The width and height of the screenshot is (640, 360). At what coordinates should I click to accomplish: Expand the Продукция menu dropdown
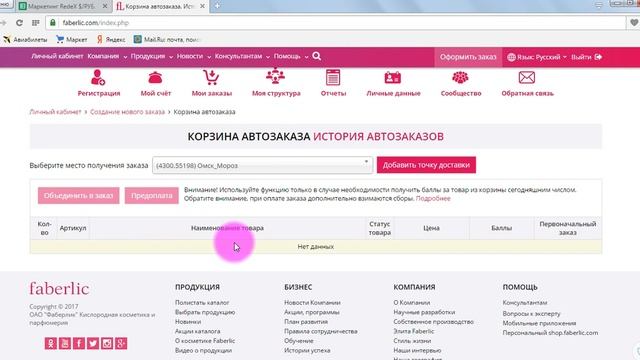[152, 56]
